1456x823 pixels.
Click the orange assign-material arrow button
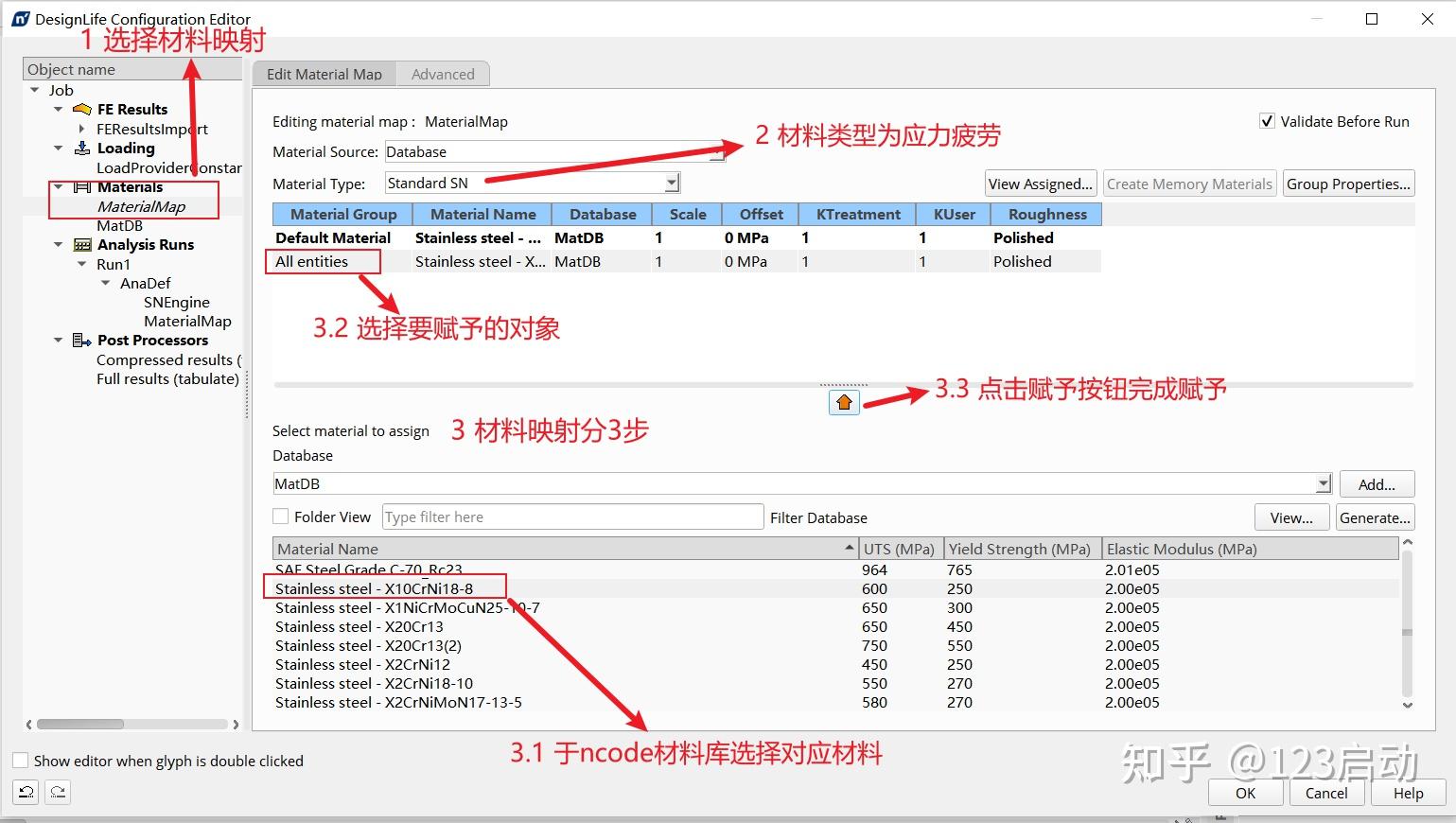[843, 401]
